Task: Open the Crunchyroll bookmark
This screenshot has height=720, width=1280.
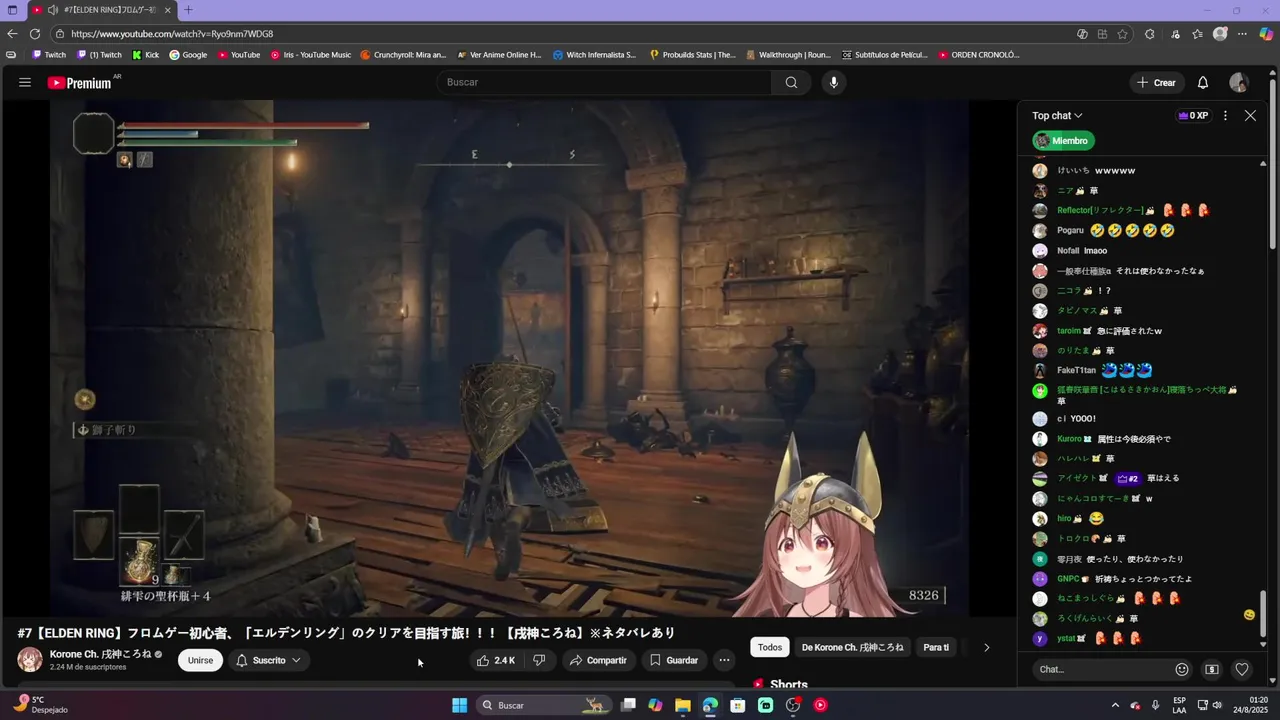Action: [x=403, y=55]
